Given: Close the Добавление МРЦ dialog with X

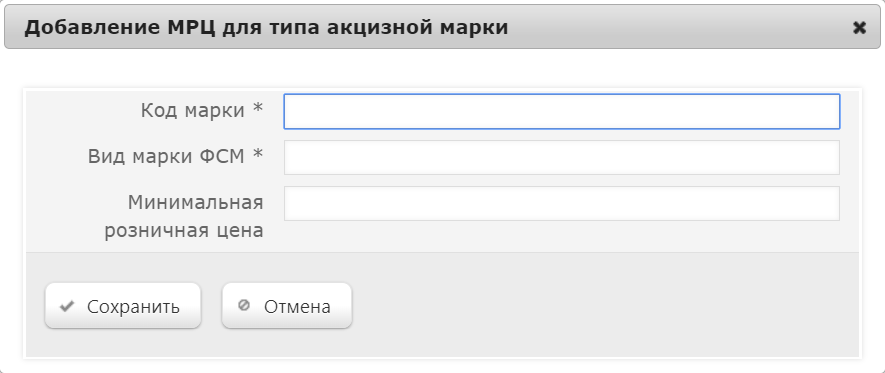Looking at the screenshot, I should pos(859,28).
